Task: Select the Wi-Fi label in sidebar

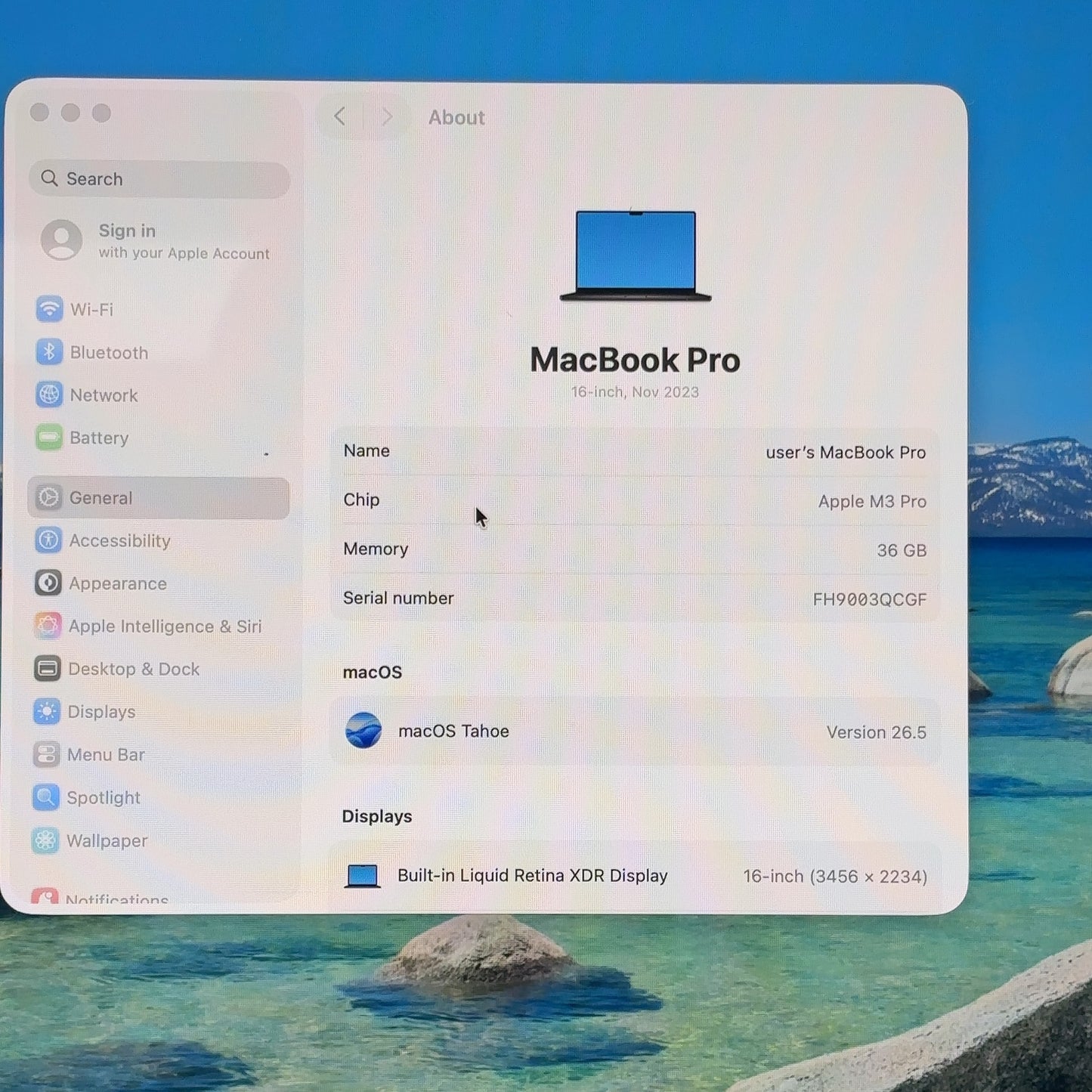Action: 91,310
